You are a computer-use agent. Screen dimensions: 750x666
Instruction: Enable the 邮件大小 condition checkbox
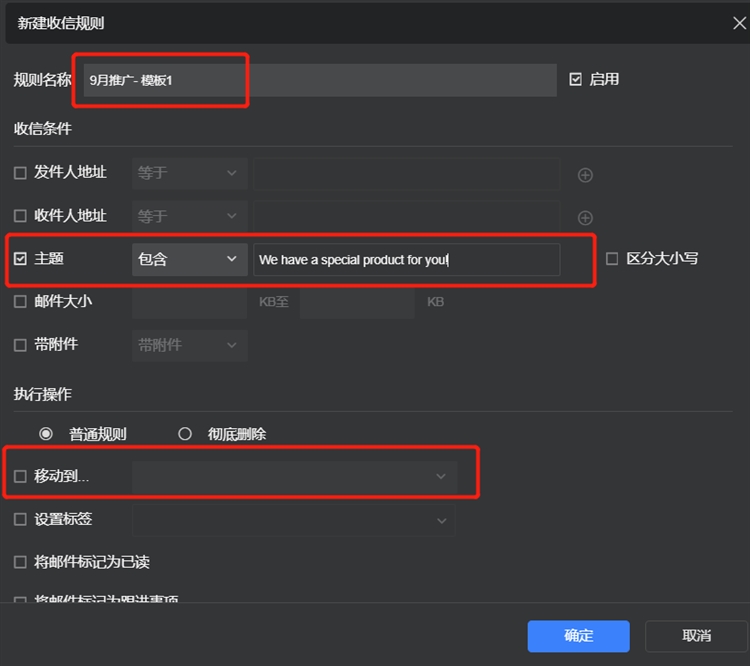point(20,301)
